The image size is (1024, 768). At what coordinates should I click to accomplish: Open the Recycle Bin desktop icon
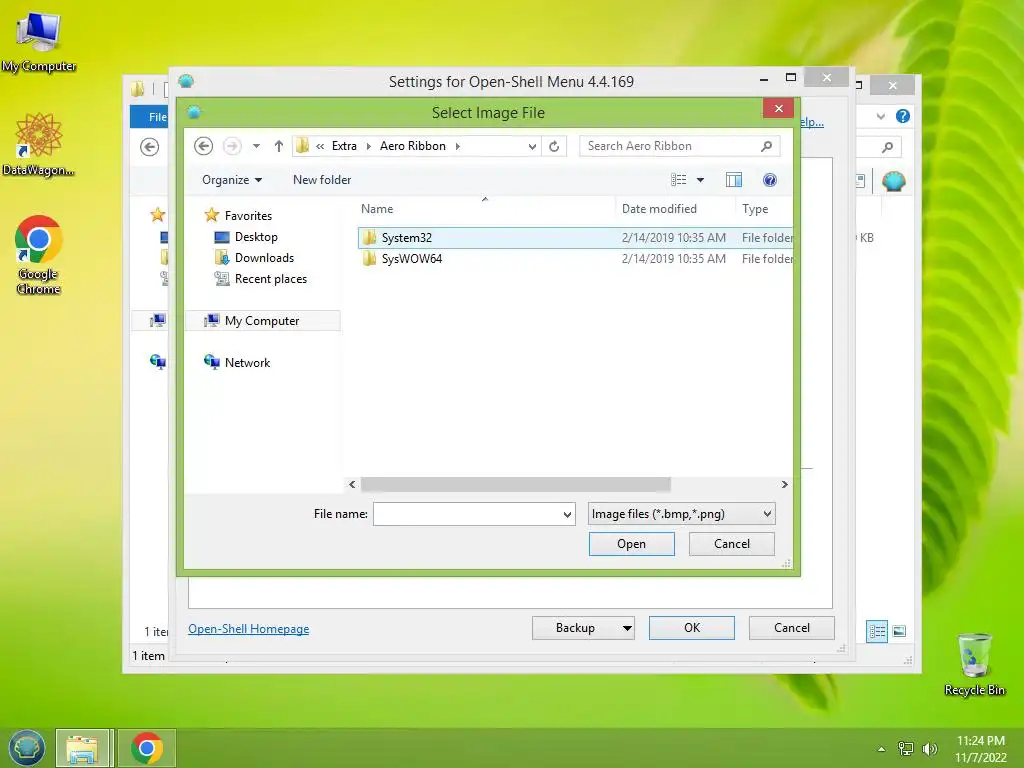pos(974,665)
